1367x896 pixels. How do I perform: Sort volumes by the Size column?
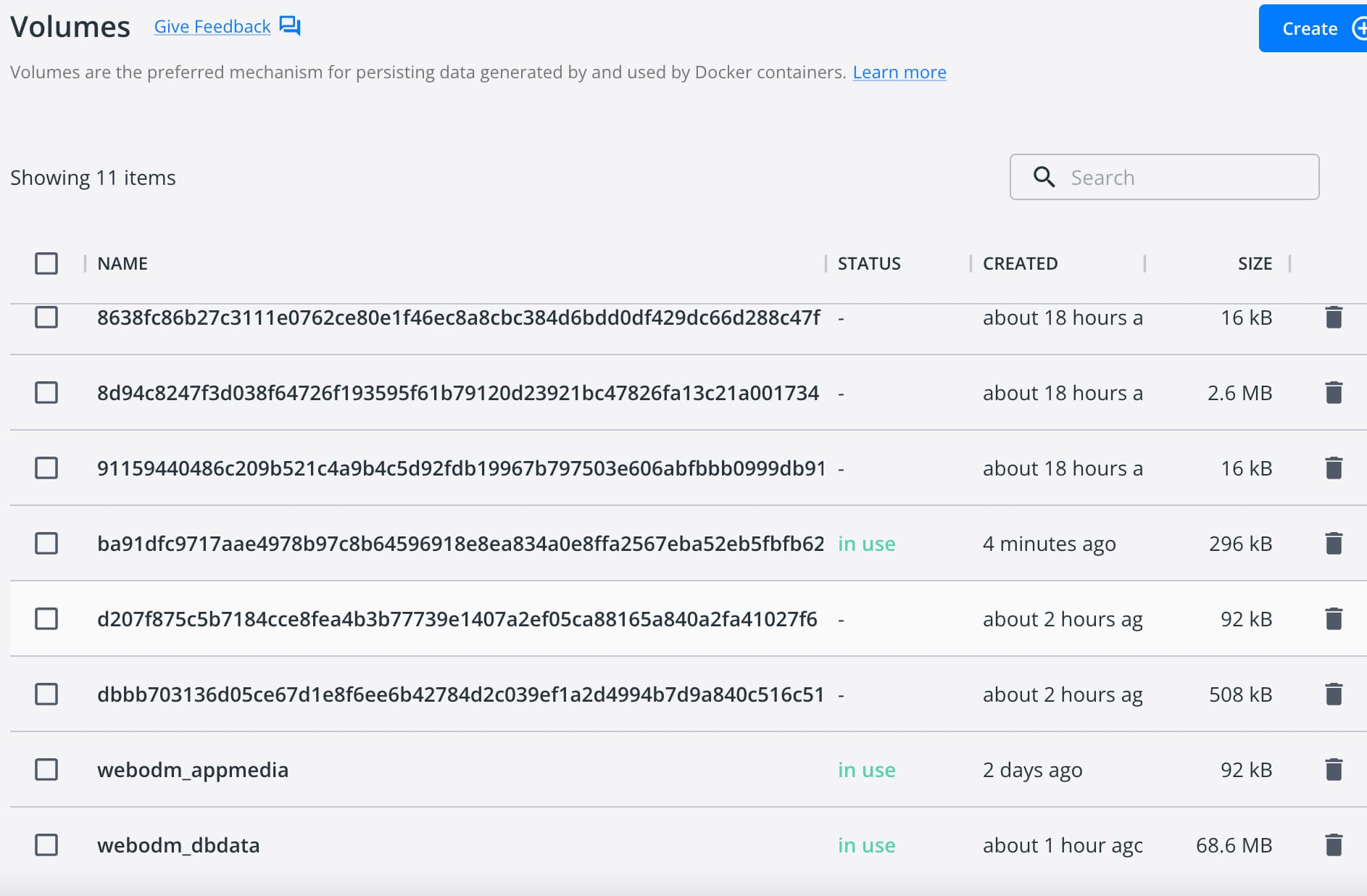(1255, 263)
